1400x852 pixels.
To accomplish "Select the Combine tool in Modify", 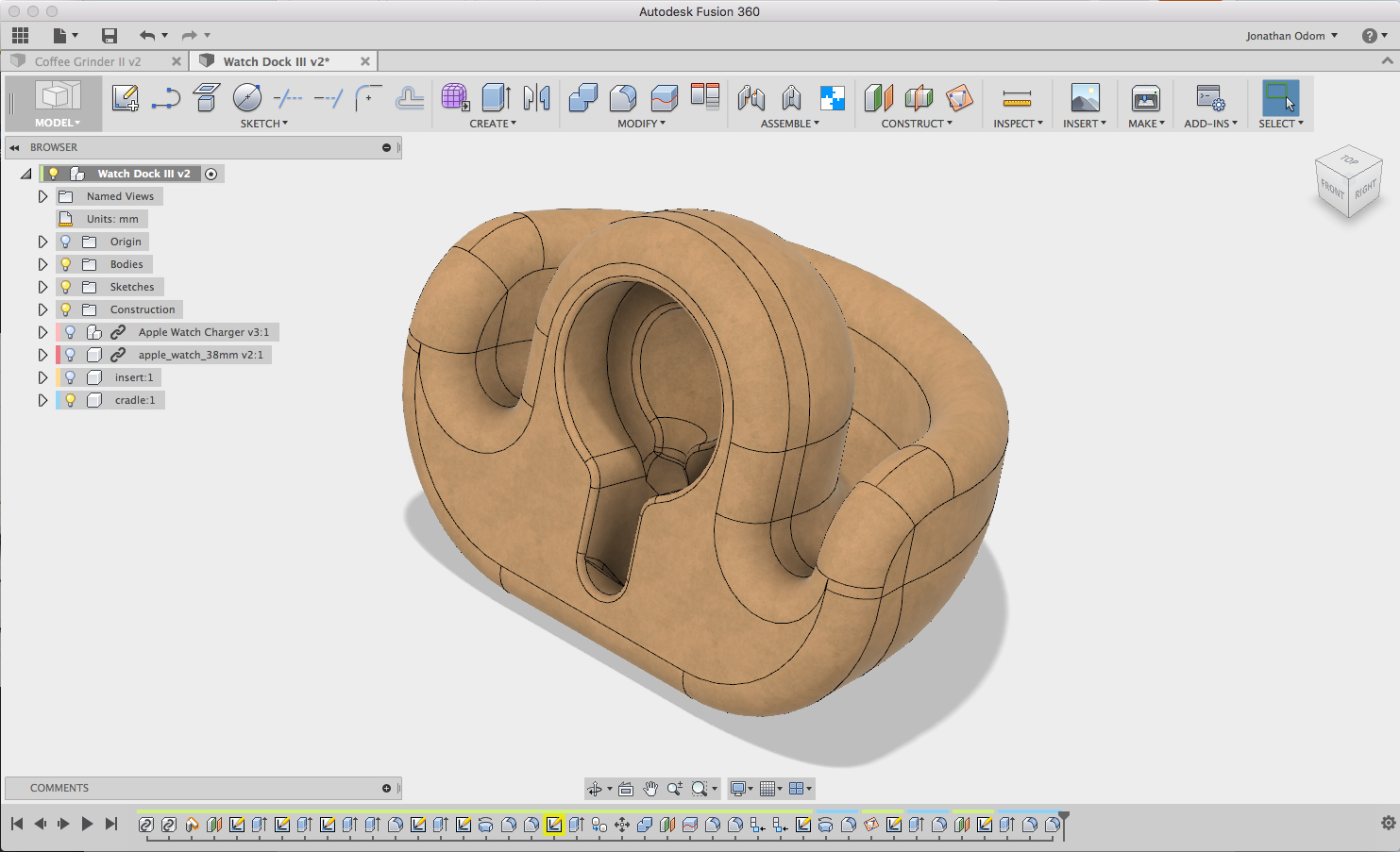I will pyautogui.click(x=583, y=97).
